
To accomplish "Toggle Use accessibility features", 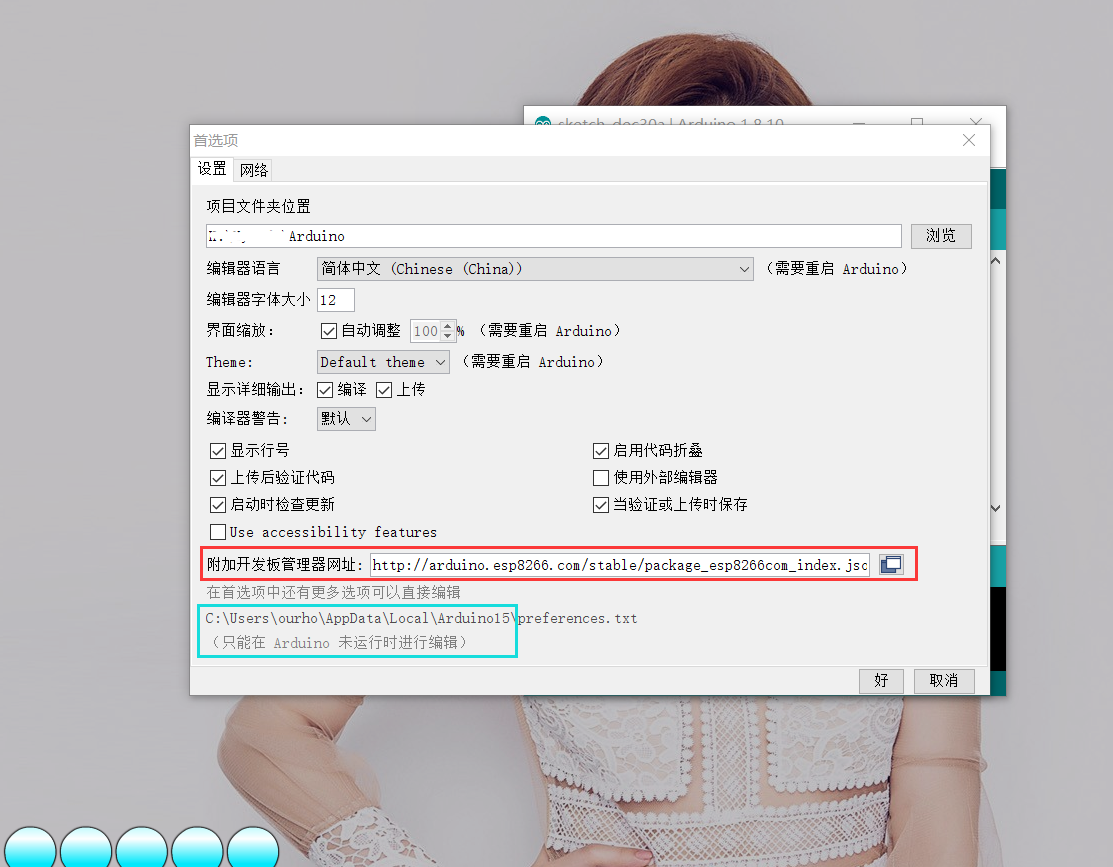I will tap(218, 531).
